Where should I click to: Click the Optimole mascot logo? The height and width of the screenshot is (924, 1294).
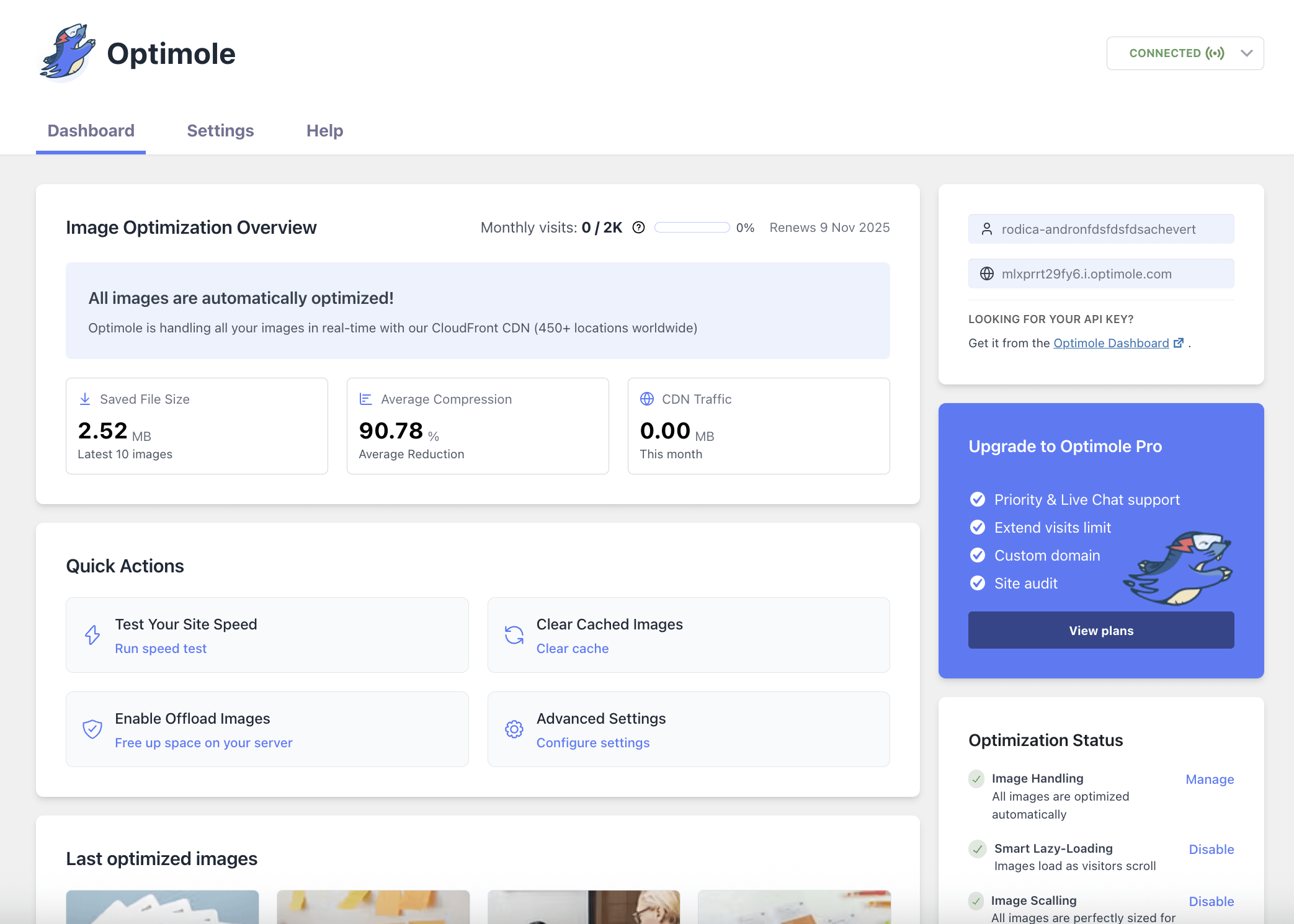(x=67, y=53)
